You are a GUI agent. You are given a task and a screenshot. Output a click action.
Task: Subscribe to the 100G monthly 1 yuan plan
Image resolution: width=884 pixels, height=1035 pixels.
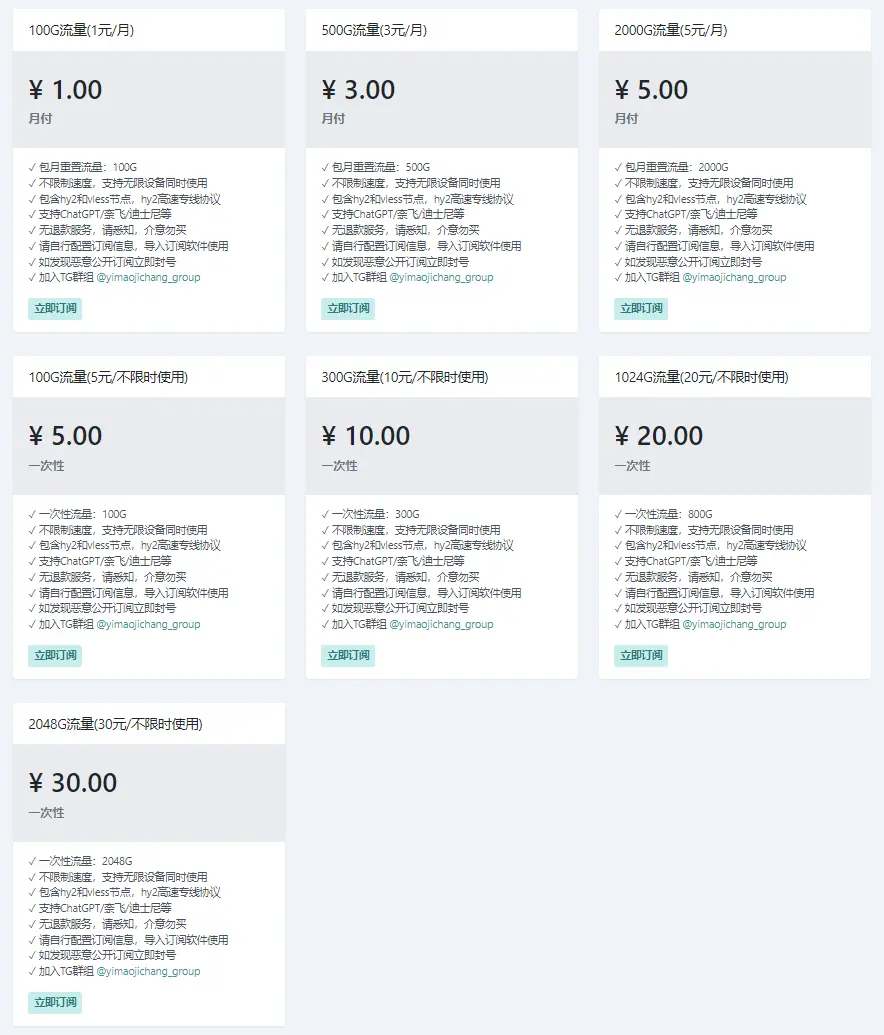pos(55,308)
